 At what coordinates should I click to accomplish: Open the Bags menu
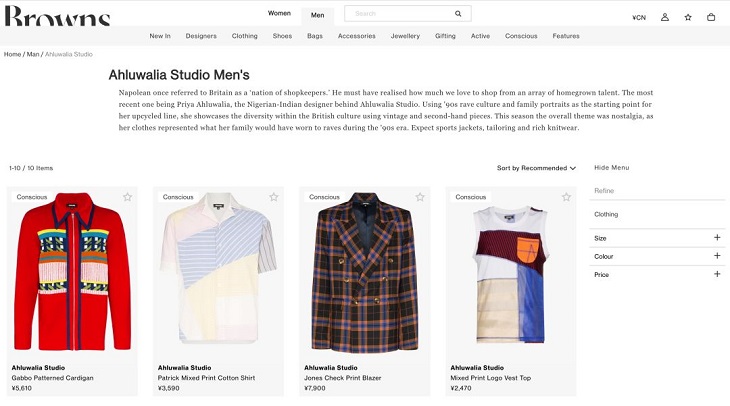click(x=315, y=36)
